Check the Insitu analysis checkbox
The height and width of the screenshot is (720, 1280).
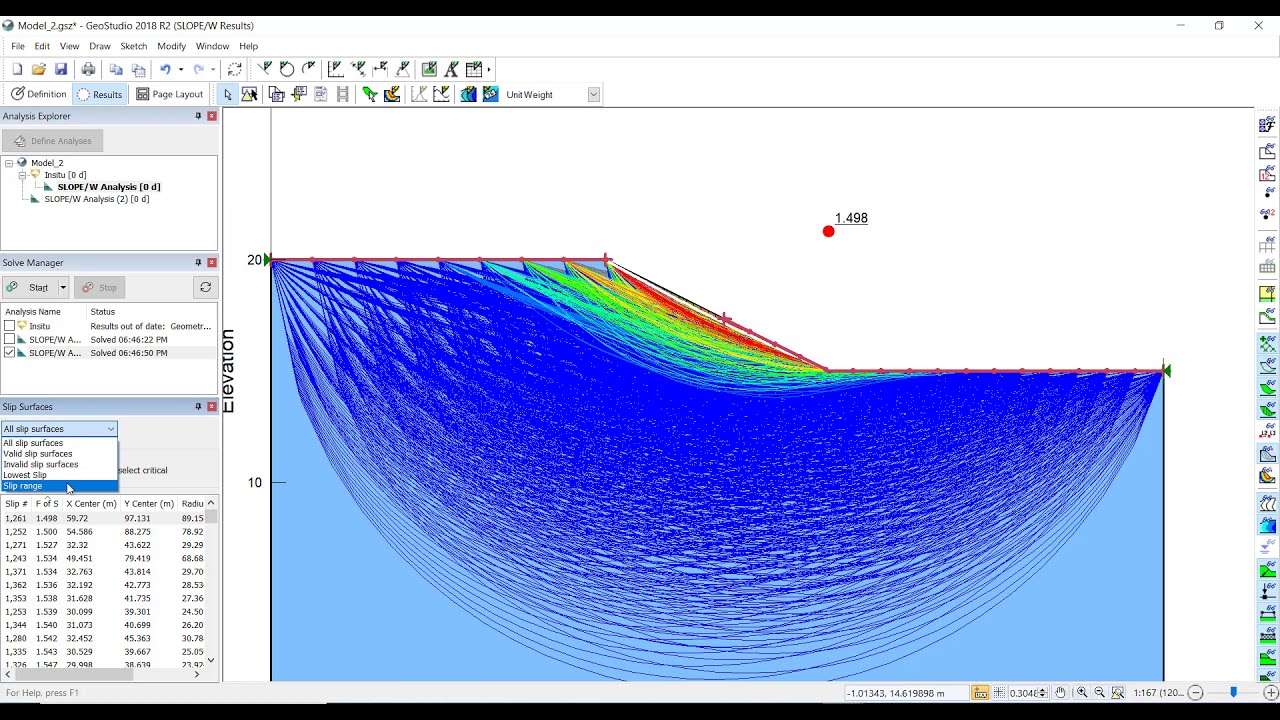pos(10,326)
